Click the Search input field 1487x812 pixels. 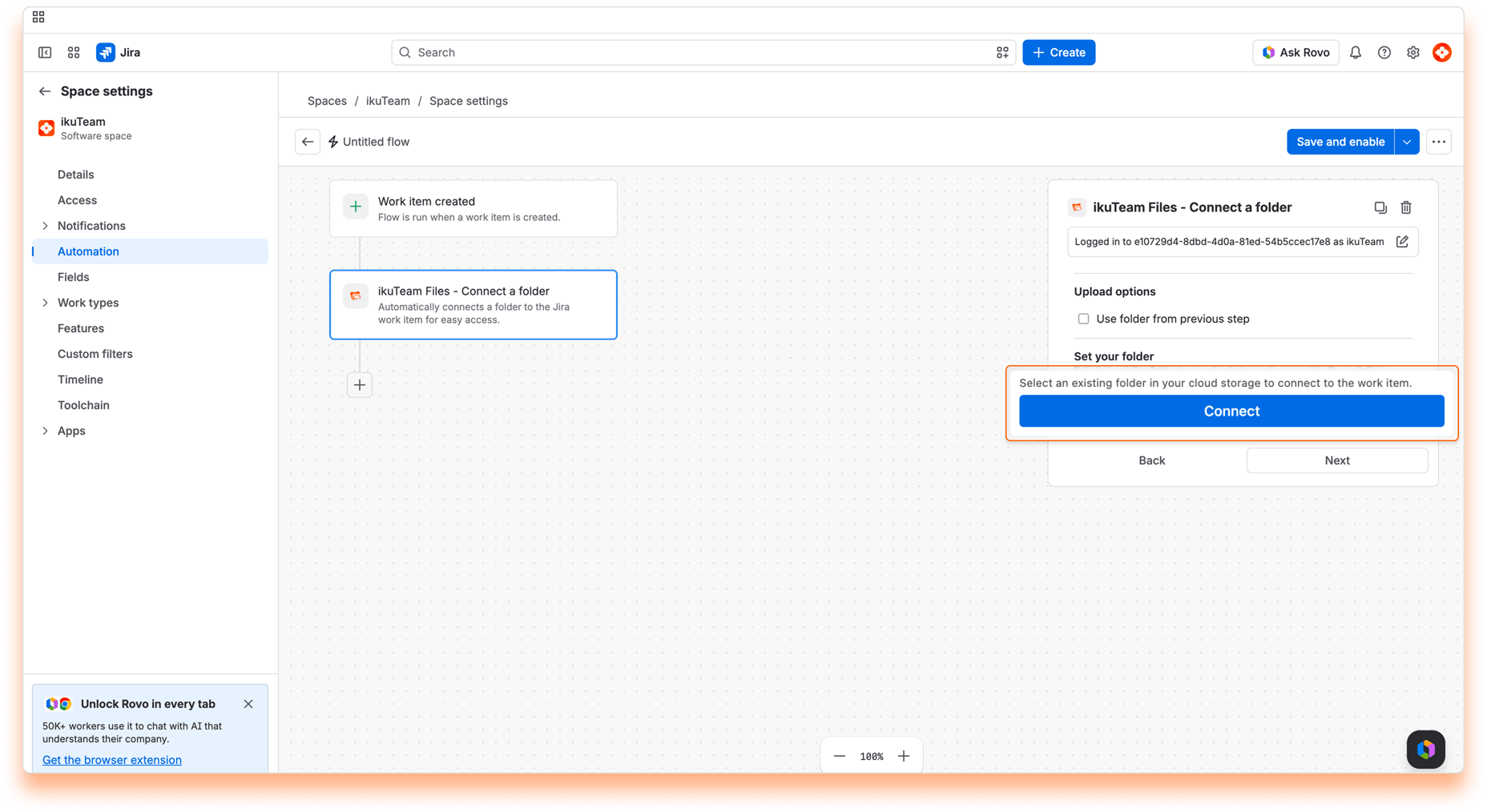[703, 53]
